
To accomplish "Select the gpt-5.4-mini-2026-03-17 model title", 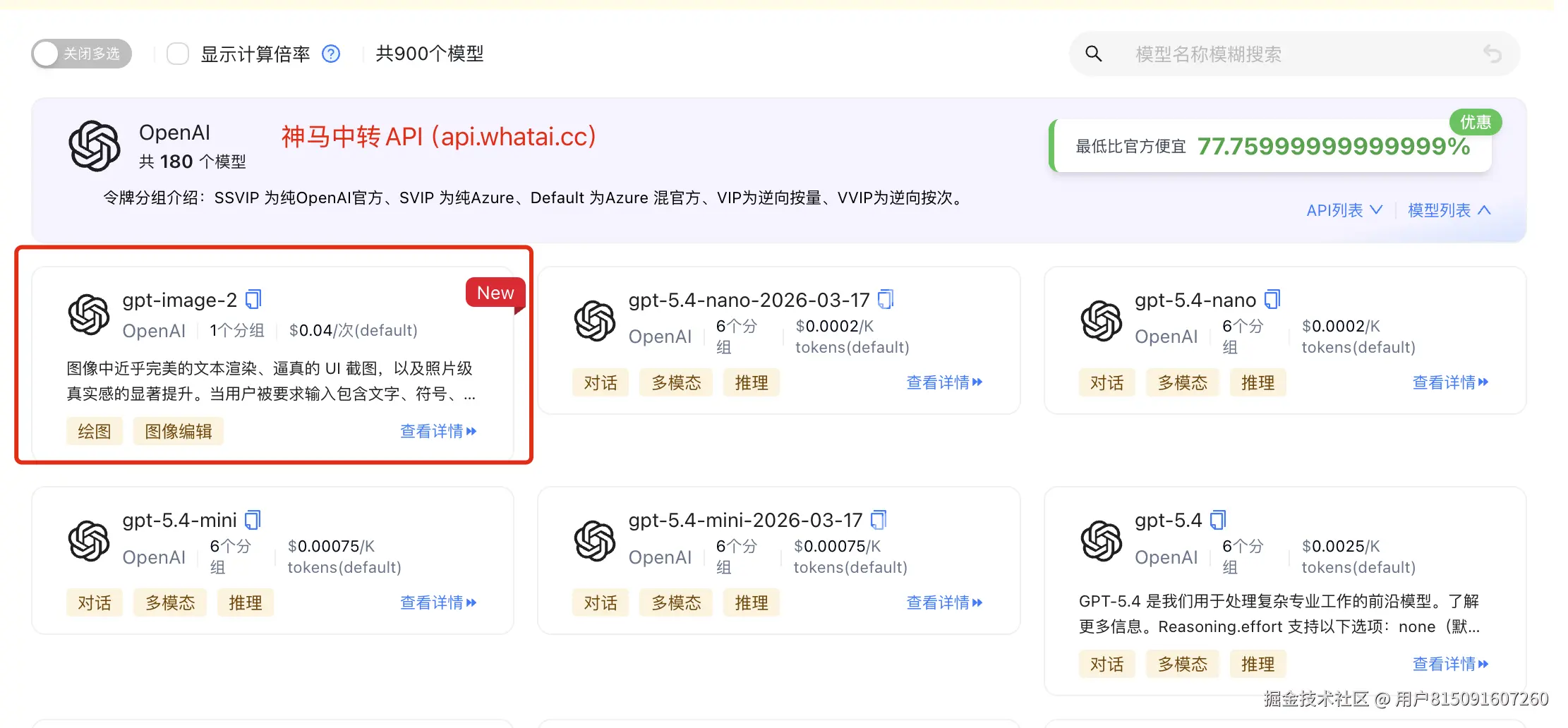I will tap(746, 520).
